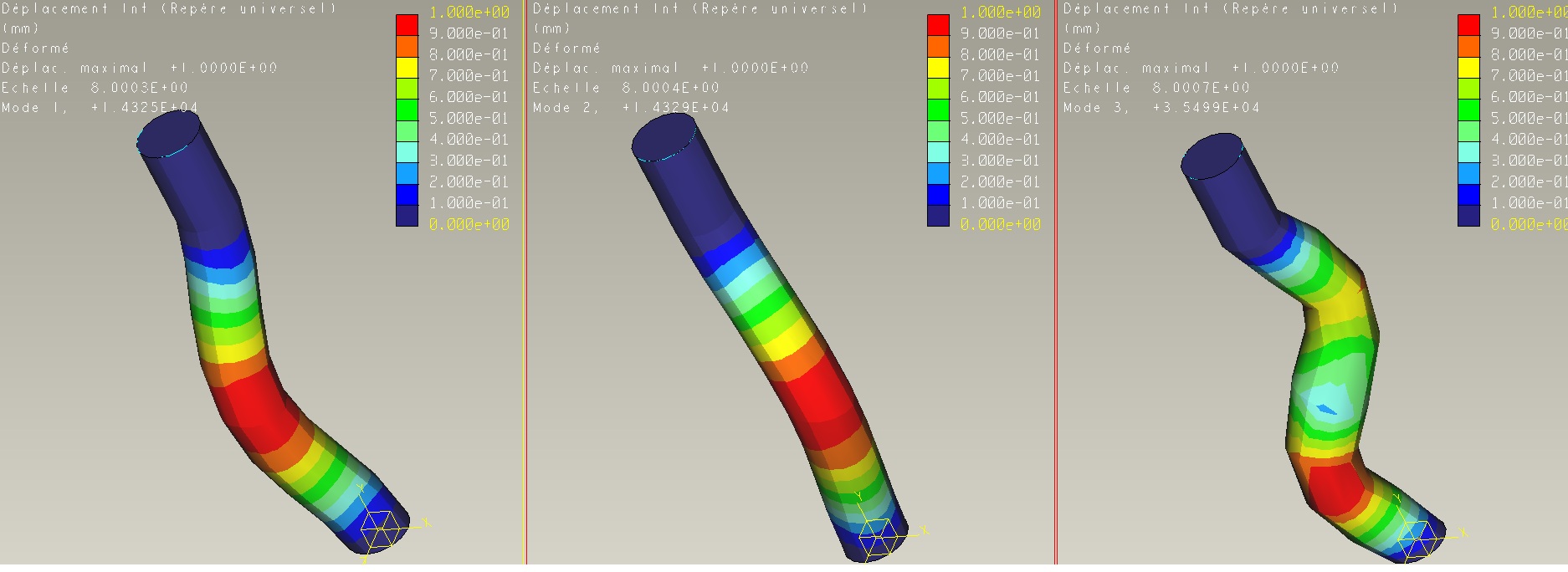Pick the pure blue legend swatch in Mode 3 view
This screenshot has height=572, width=1568.
point(1468,195)
